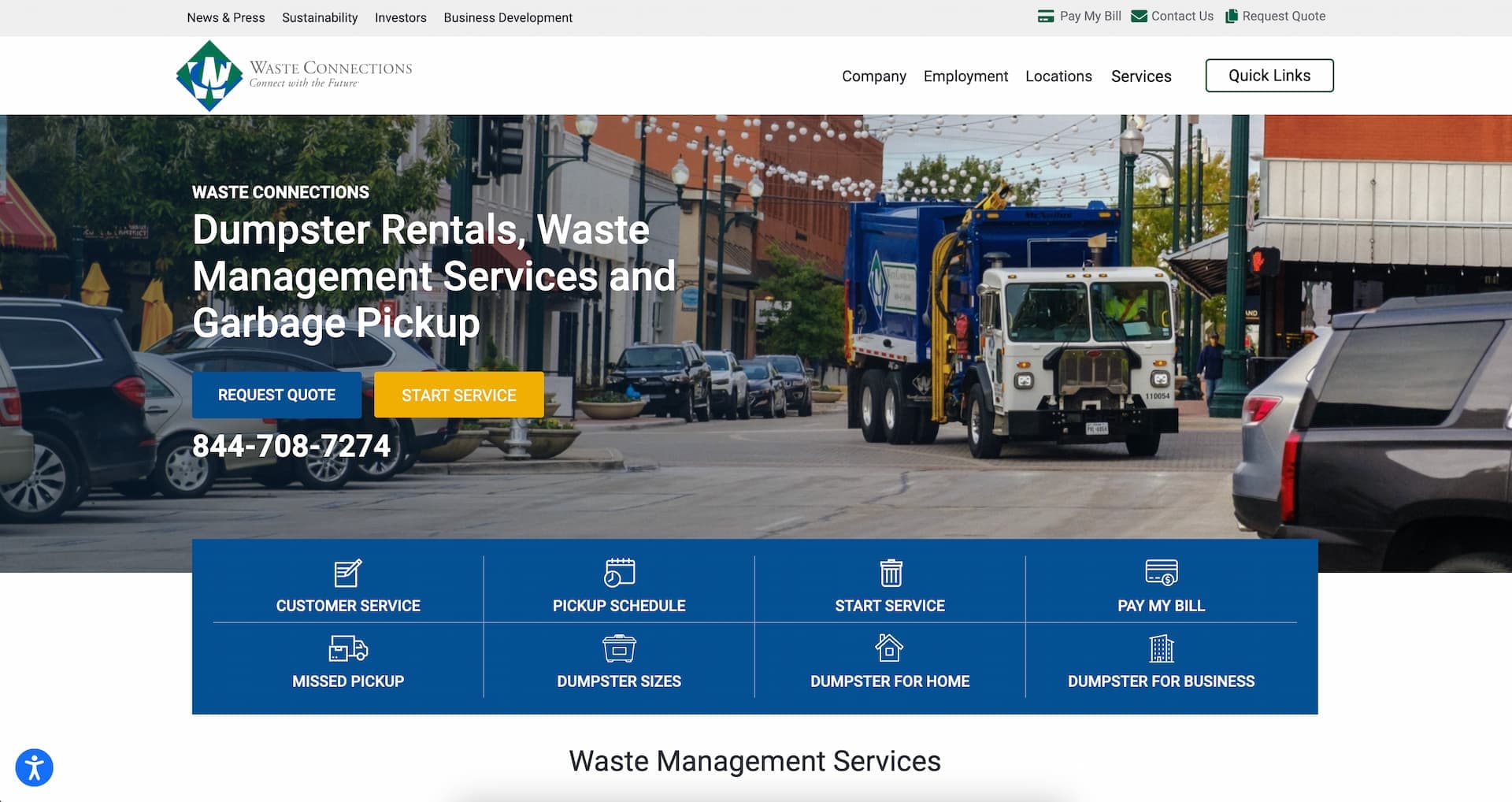This screenshot has width=1512, height=802.
Task: Open the accessibility widget icon
Action: [x=34, y=767]
